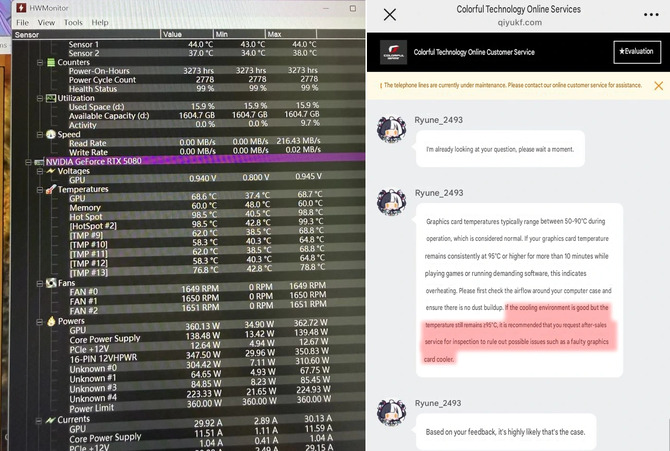
Task: Open the File menu
Action: [x=22, y=23]
